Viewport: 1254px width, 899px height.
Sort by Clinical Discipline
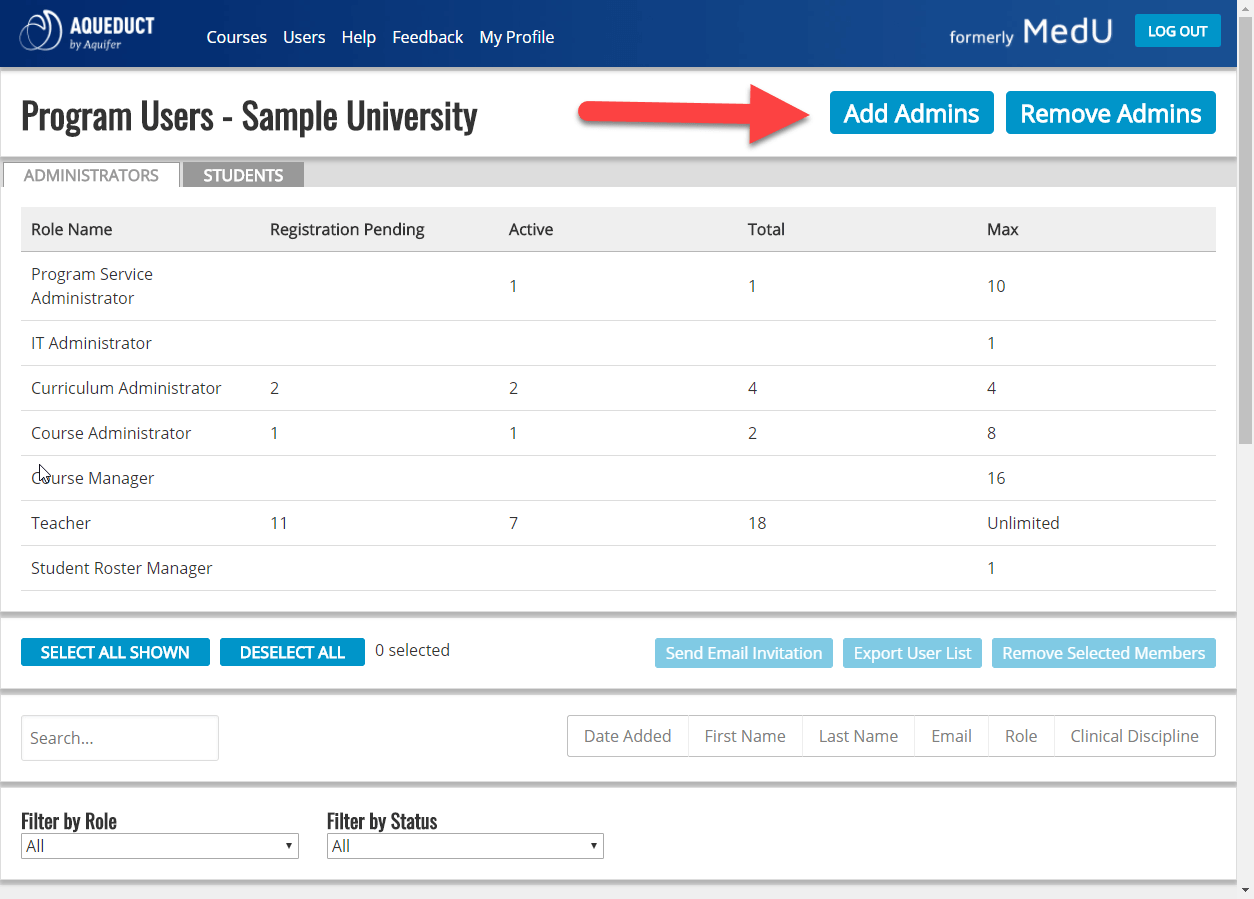tap(1134, 736)
